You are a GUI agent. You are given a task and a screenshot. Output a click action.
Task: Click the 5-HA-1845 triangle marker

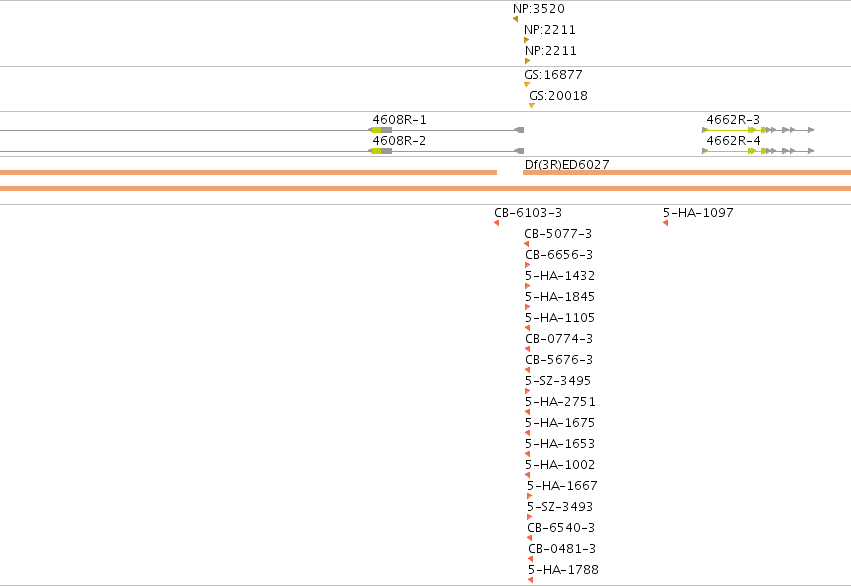click(x=528, y=307)
